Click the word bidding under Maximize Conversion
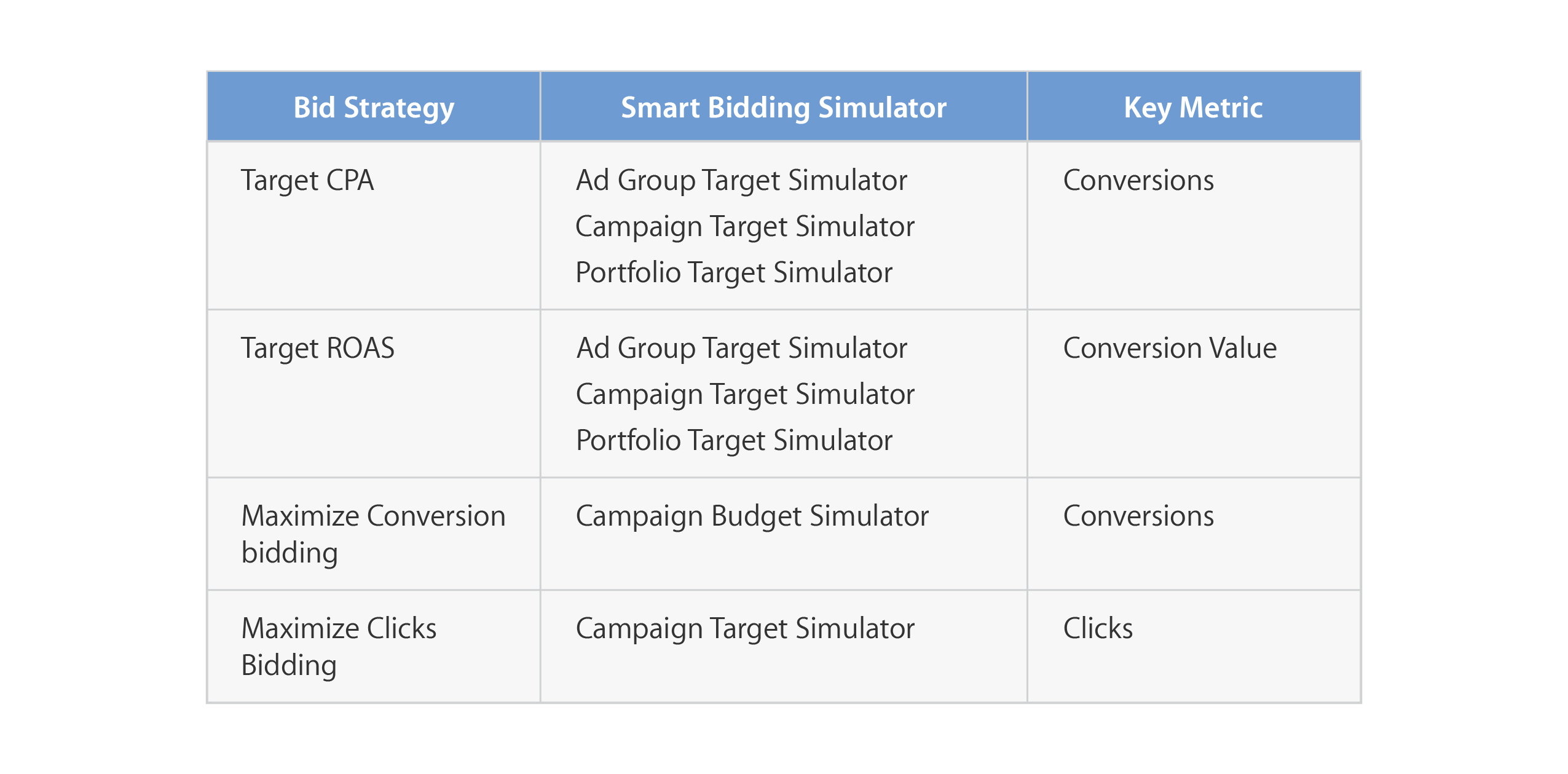1568x774 pixels. (290, 553)
